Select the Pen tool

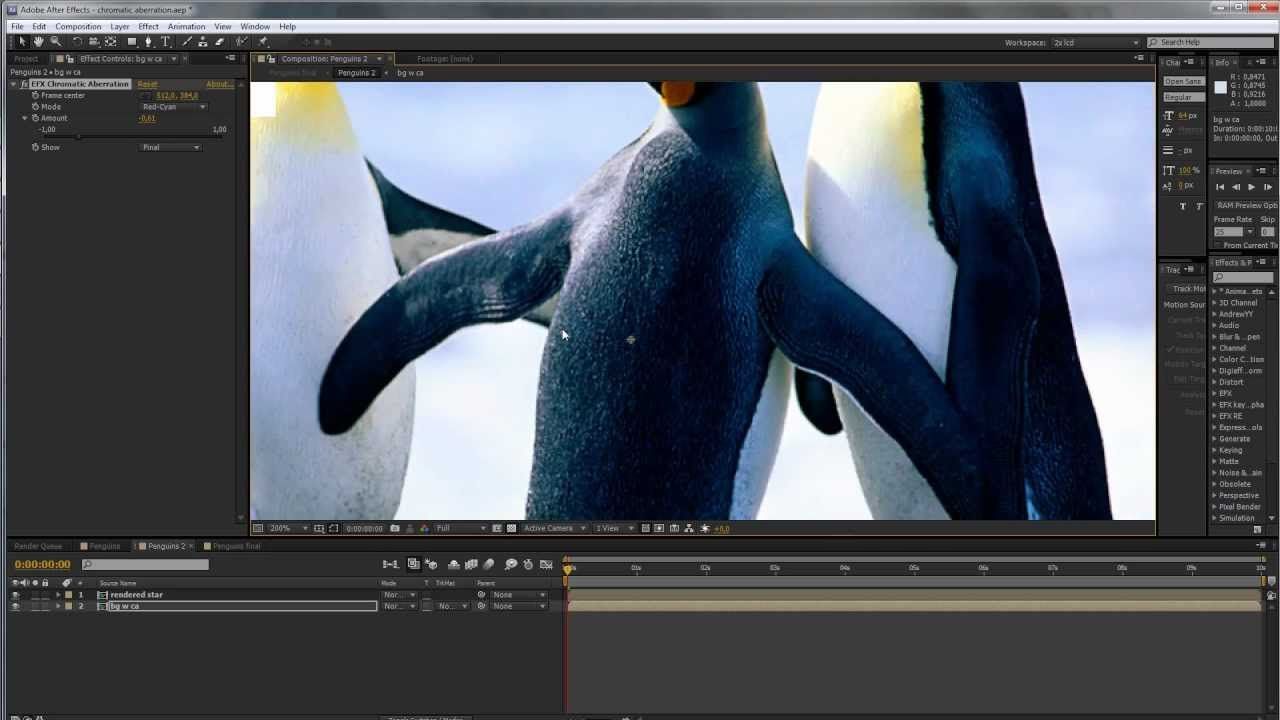click(149, 42)
